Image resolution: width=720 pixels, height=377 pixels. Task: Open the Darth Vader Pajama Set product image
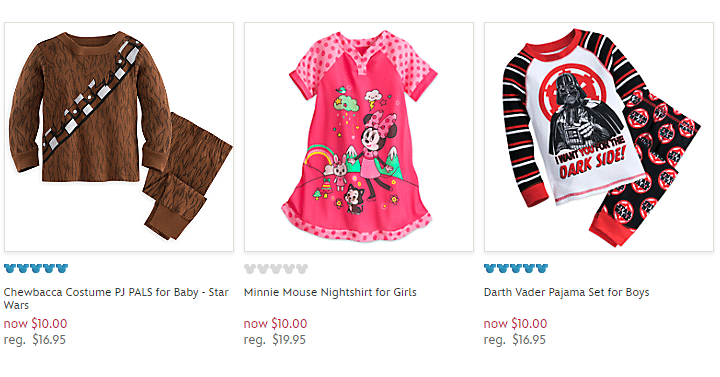tap(599, 137)
